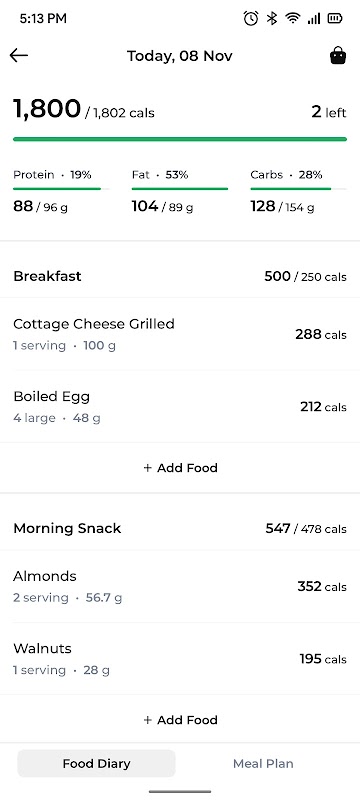Tap the cellular signal icon
This screenshot has width=360, height=800.
click(314, 19)
